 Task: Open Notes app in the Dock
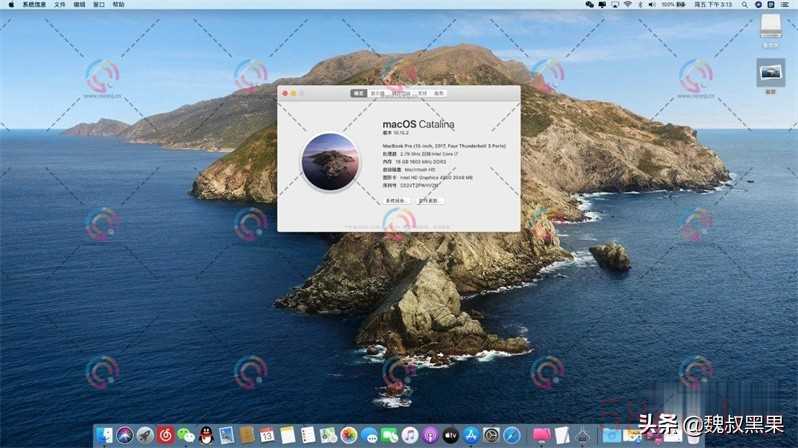(x=288, y=436)
